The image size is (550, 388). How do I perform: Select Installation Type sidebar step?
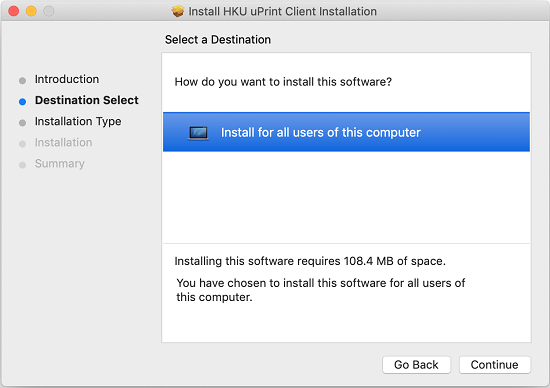78,122
